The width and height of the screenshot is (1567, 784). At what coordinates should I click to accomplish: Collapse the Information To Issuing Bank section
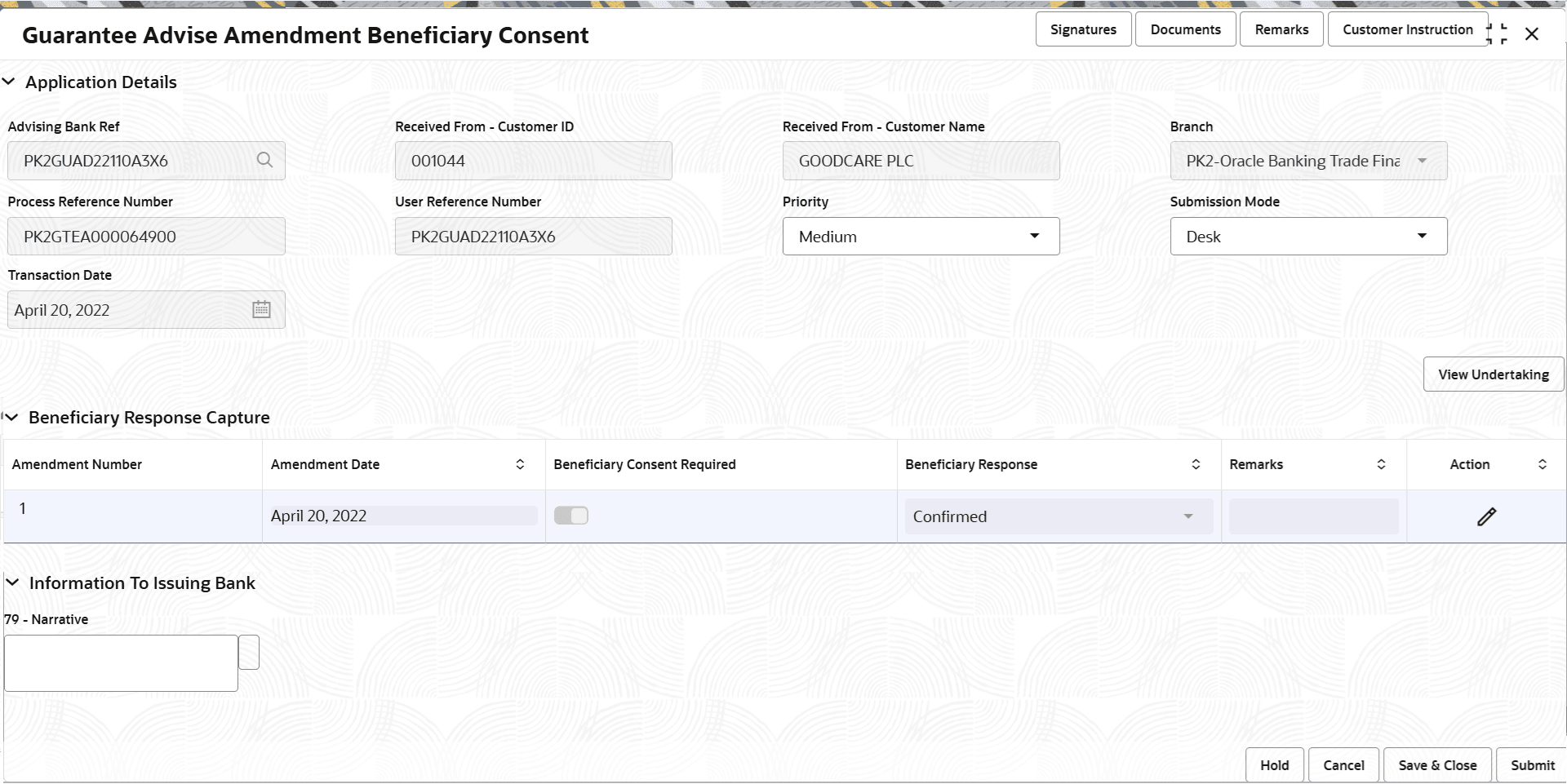12,582
